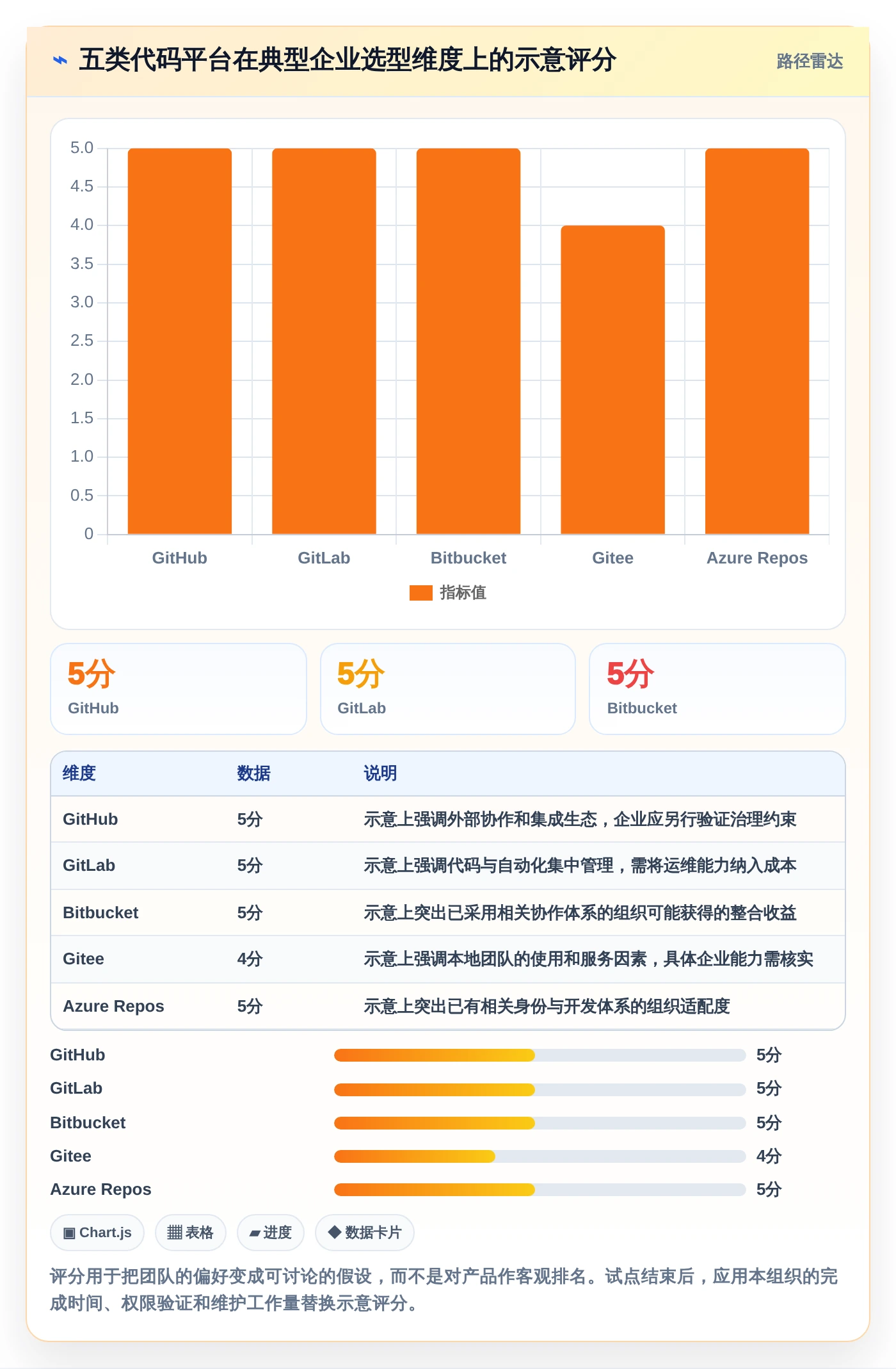Open the Bitbucket 5分 data card
Image resolution: width=896 pixels, height=1369 pixels.
(x=717, y=689)
